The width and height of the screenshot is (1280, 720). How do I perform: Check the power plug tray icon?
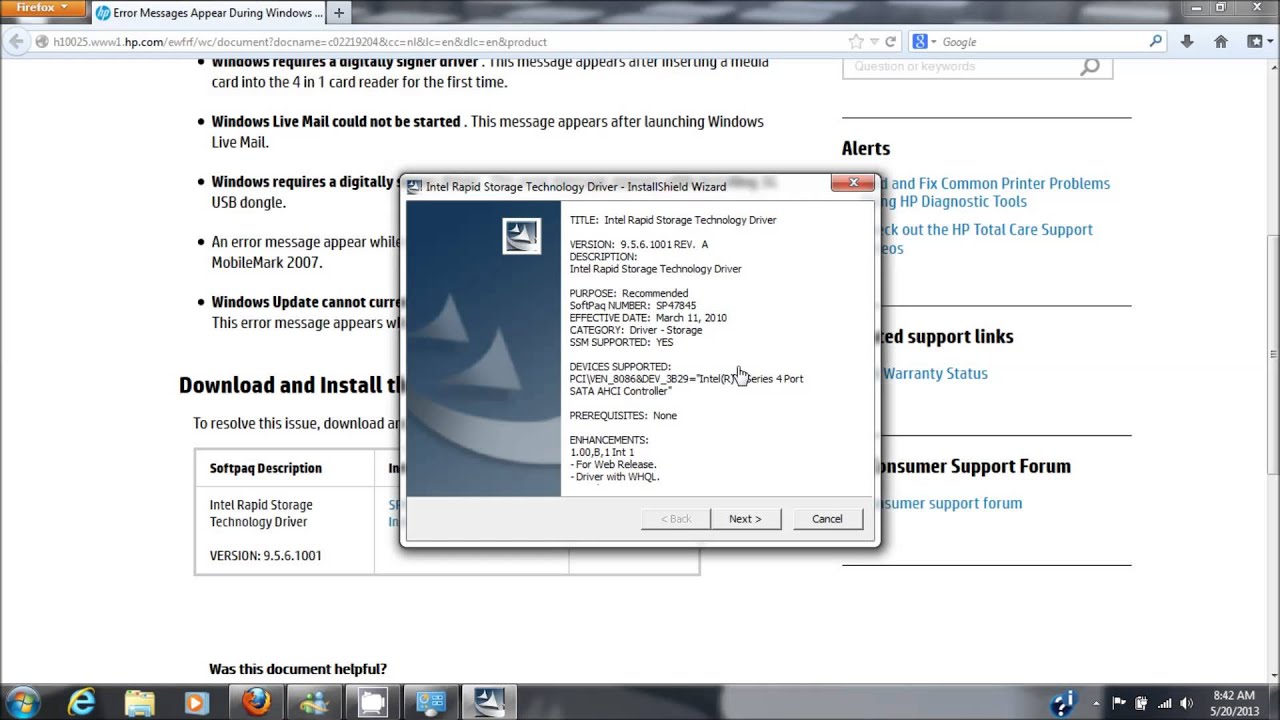[x=1142, y=703]
